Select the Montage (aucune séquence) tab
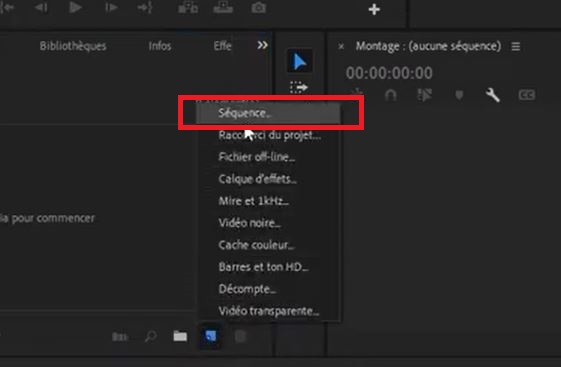 tap(428, 46)
